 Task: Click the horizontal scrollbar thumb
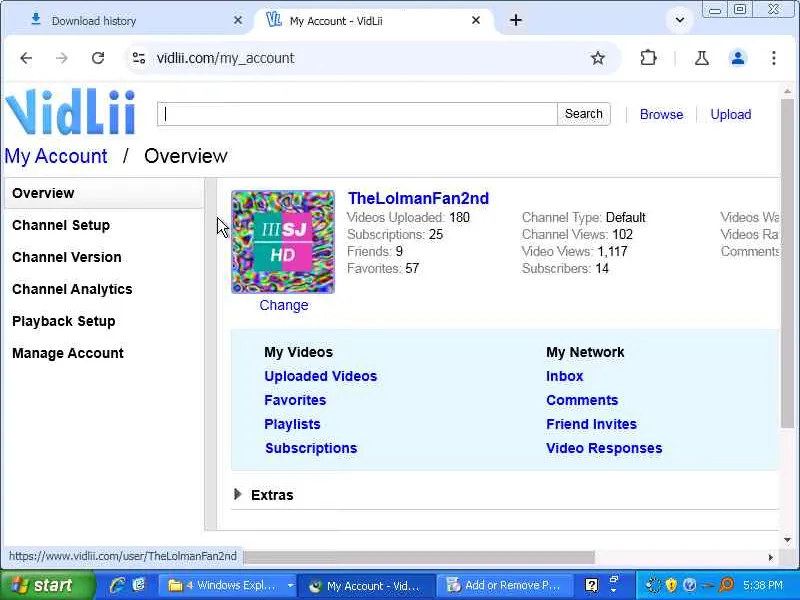(419, 557)
